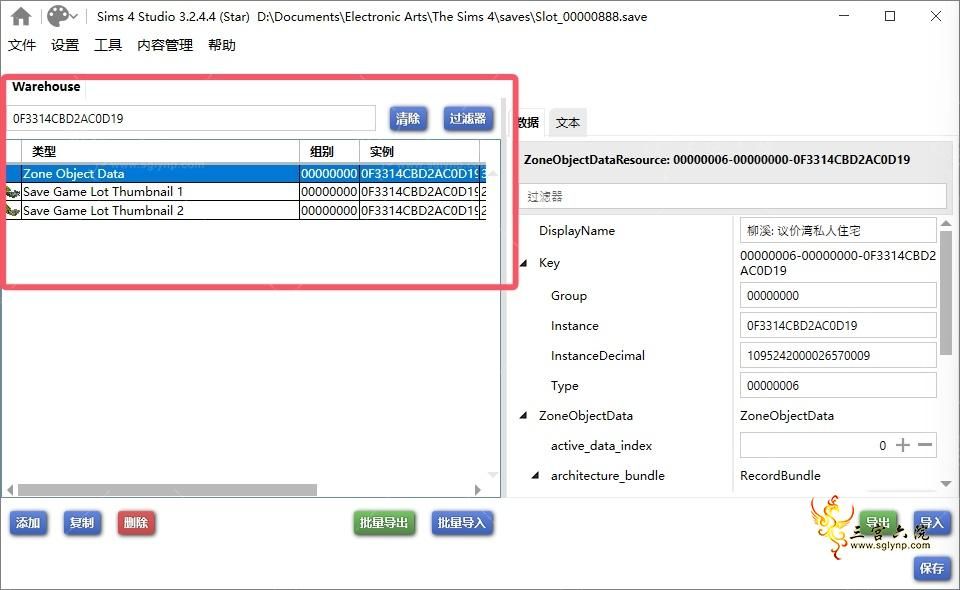This screenshot has height=590, width=960.
Task: Click the right arrow of horizontal scrollbar
Action: (x=478, y=490)
